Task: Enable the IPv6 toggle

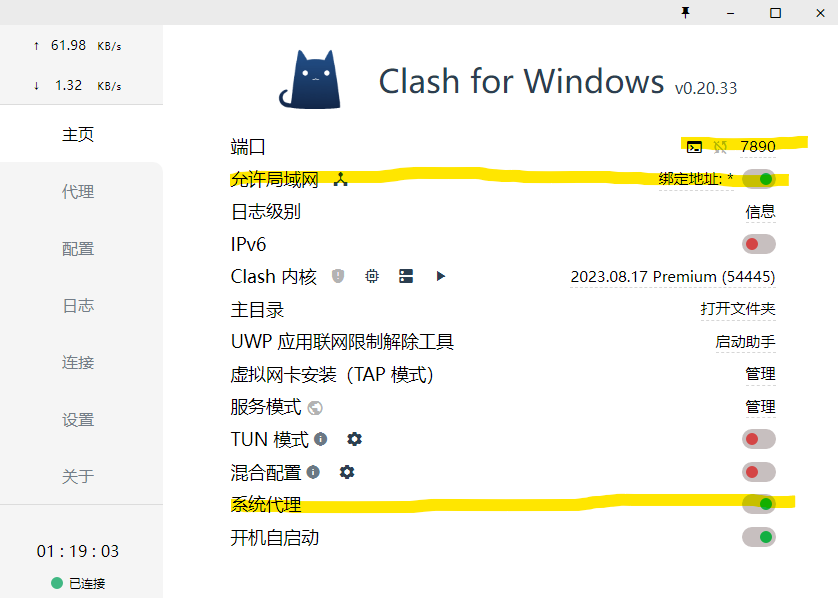Action: (759, 244)
